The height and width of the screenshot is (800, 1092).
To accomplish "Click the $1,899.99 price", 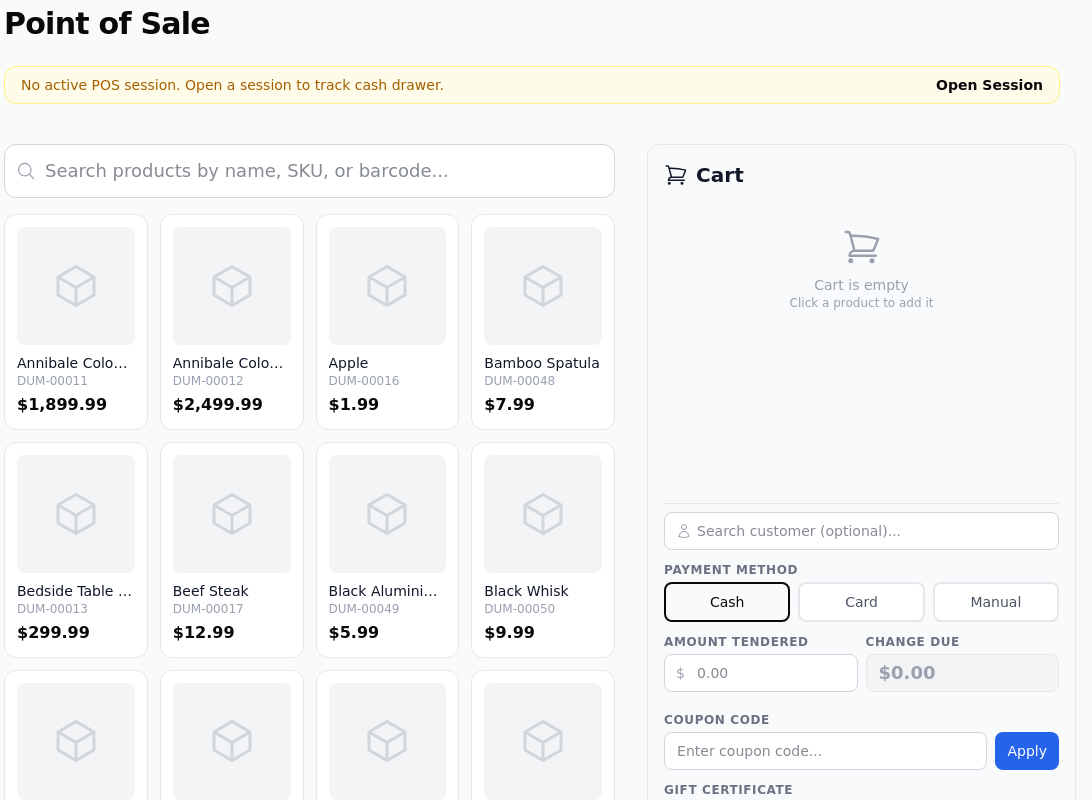I will tap(62, 405).
